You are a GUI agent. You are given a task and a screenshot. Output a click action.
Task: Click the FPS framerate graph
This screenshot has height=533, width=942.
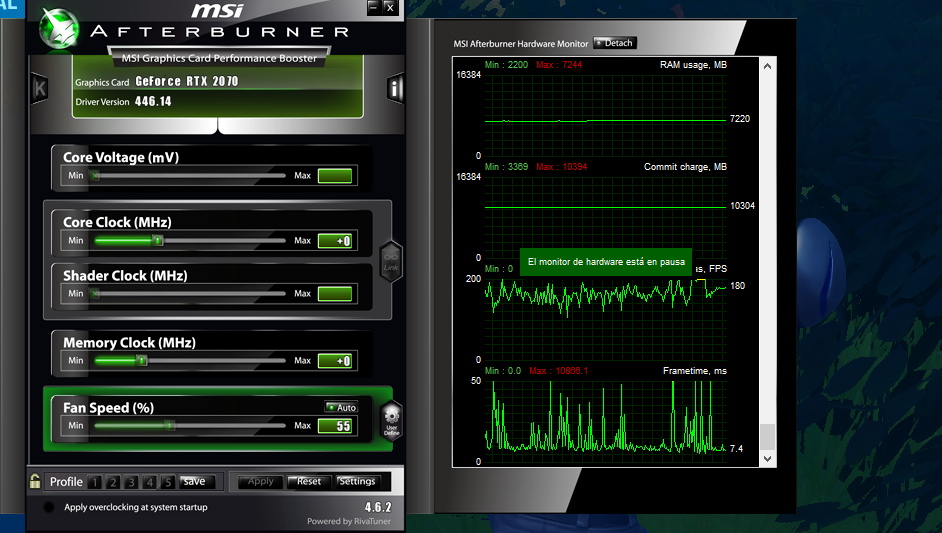click(606, 320)
